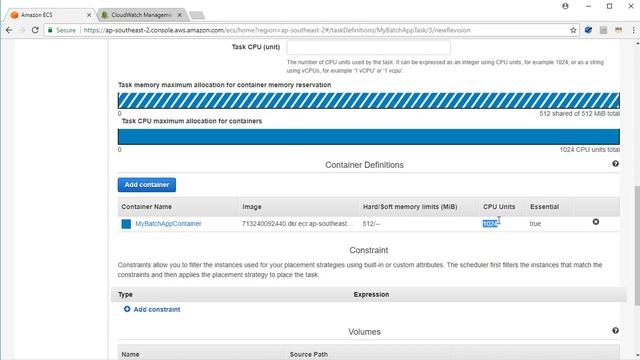Open the Chrome profile avatar icon
Screen dimensions: 640x360
click(x=565, y=6)
